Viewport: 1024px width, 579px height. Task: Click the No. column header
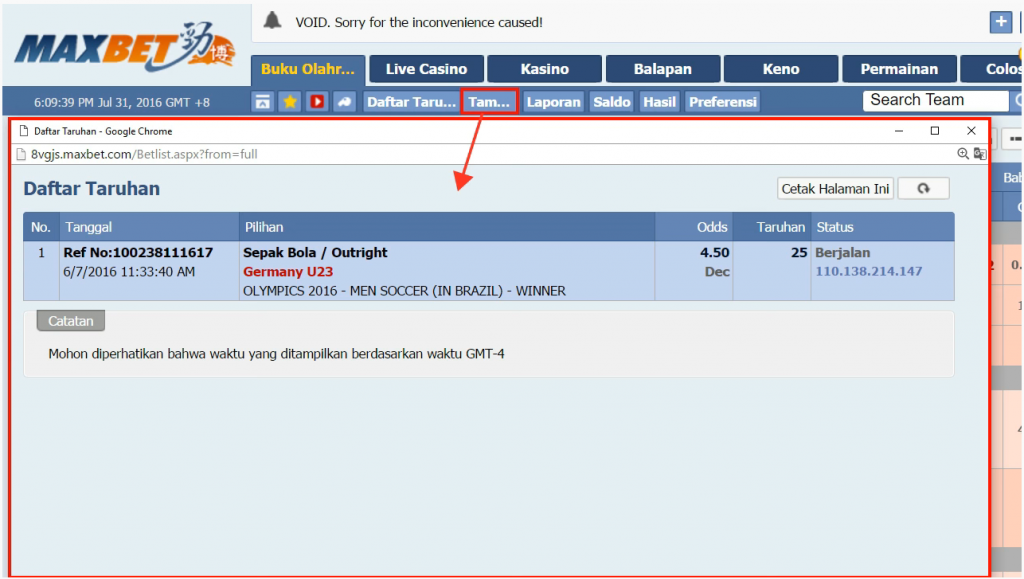pyautogui.click(x=40, y=227)
